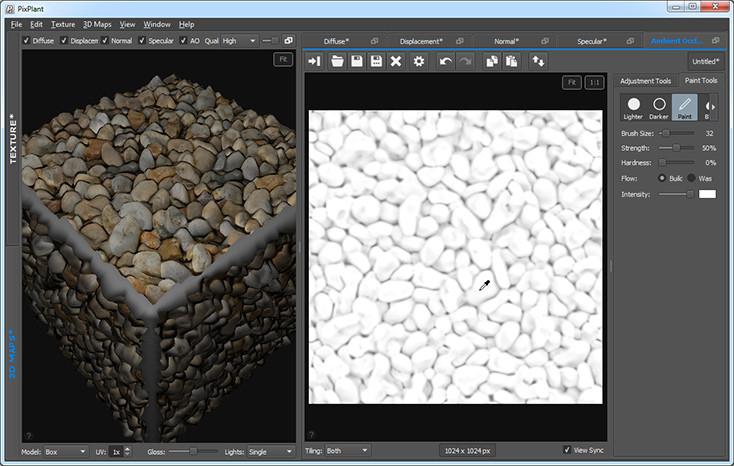Click the UV multiplier stepper arrows
734x466 pixels.
tap(127, 452)
